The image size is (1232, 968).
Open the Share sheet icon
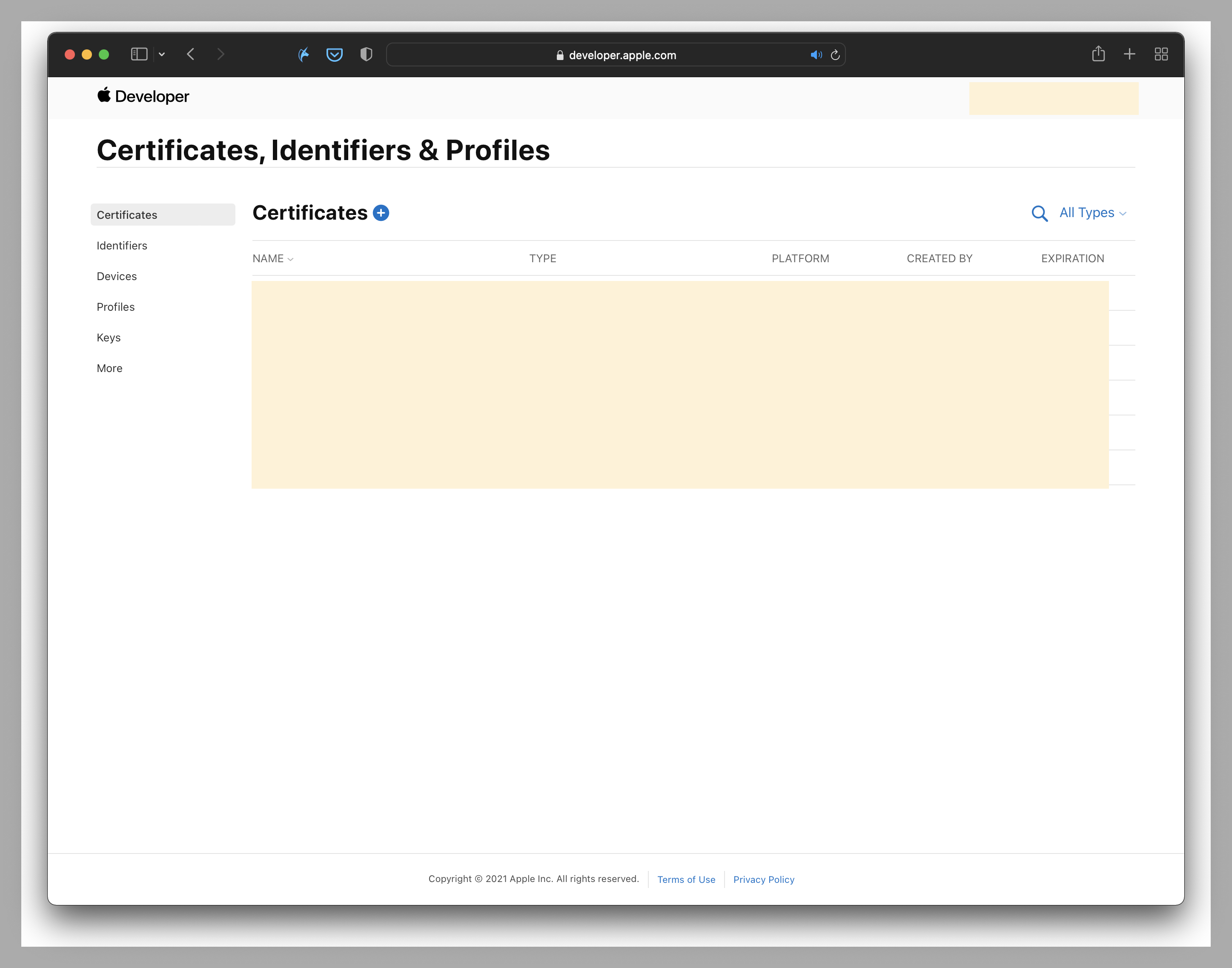click(x=1098, y=54)
